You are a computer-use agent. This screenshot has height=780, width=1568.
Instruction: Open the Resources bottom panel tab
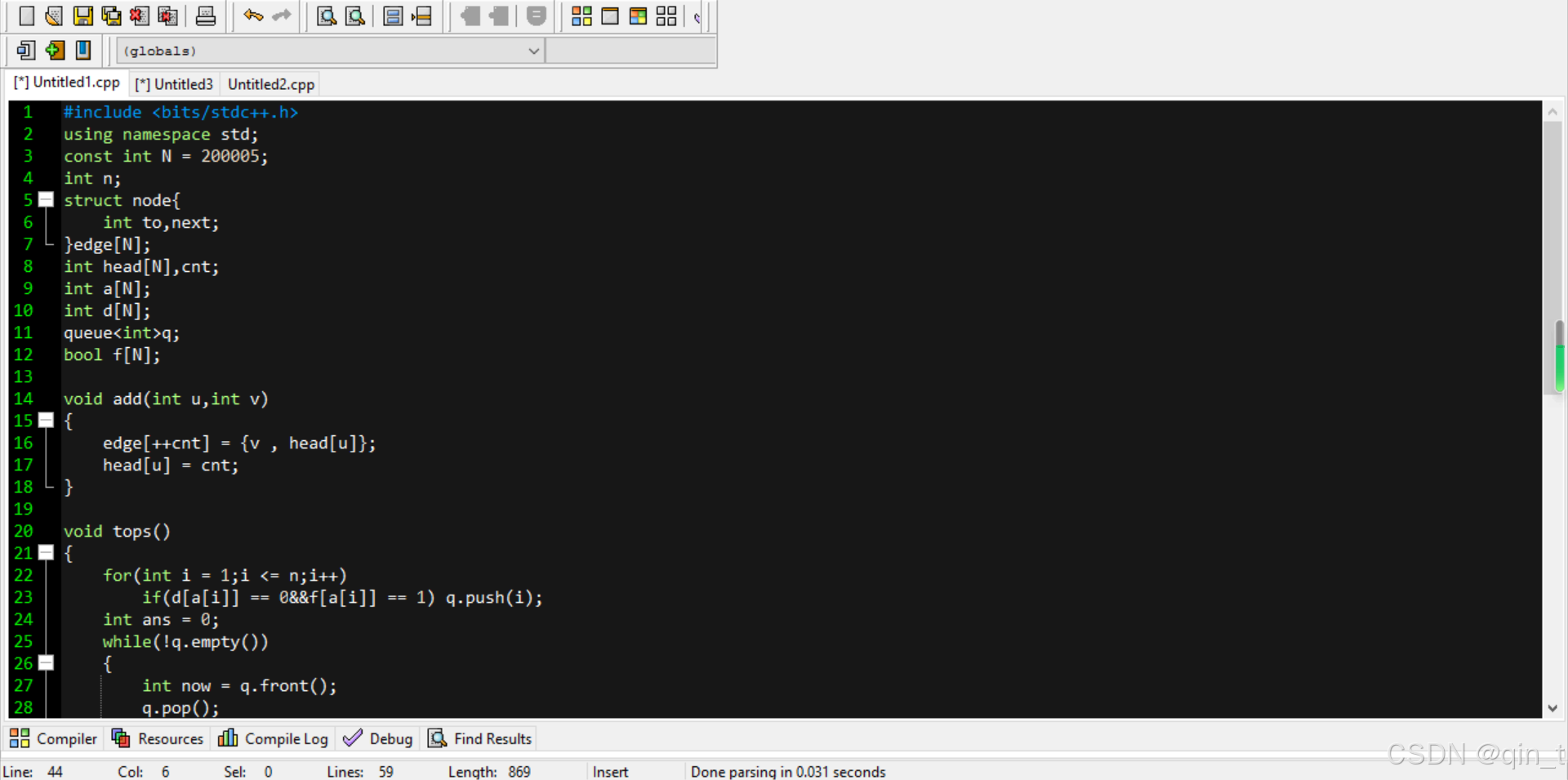[x=158, y=738]
